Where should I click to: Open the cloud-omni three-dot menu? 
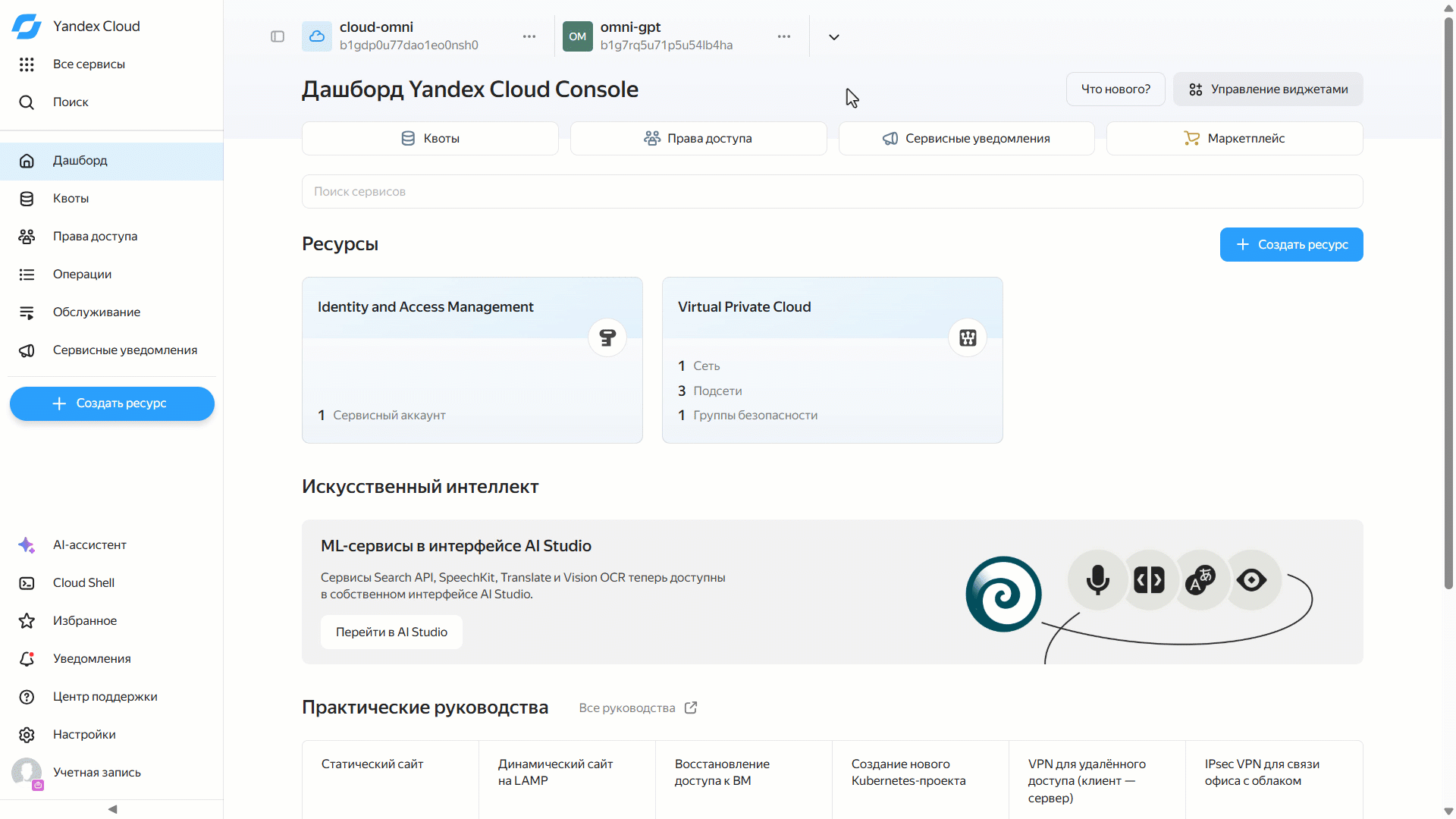coord(529,36)
